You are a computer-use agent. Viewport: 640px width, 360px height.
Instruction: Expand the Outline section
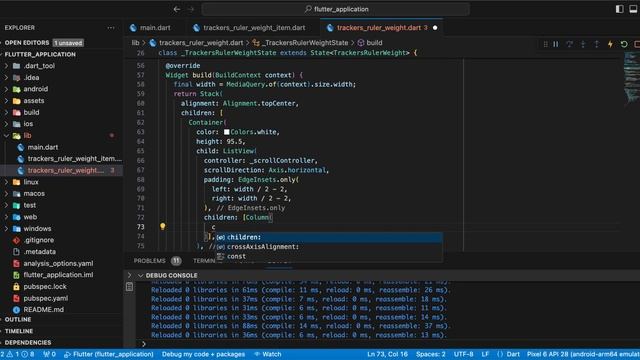pyautogui.click(x=18, y=320)
